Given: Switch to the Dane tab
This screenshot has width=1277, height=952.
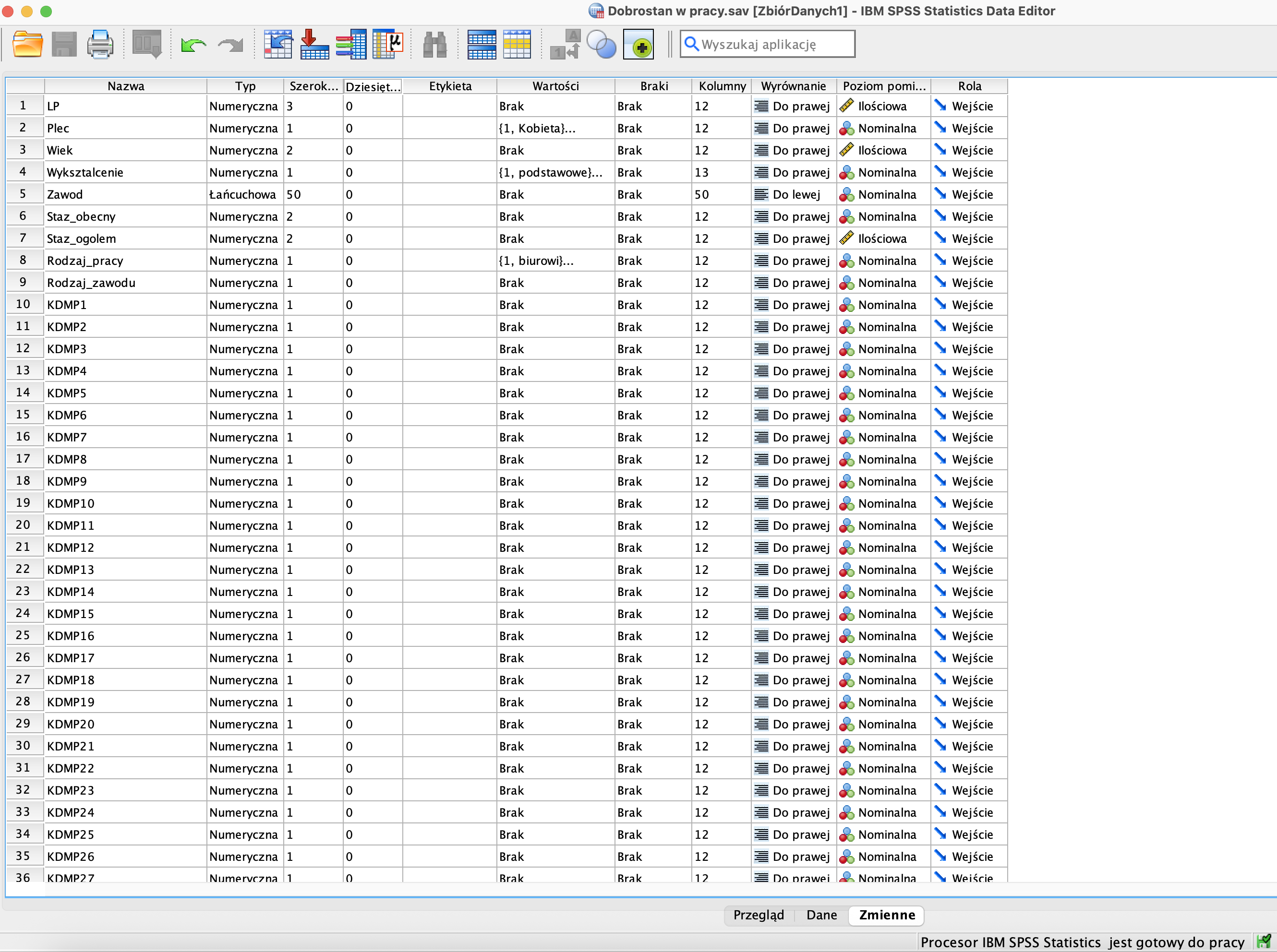Looking at the screenshot, I should click(821, 915).
